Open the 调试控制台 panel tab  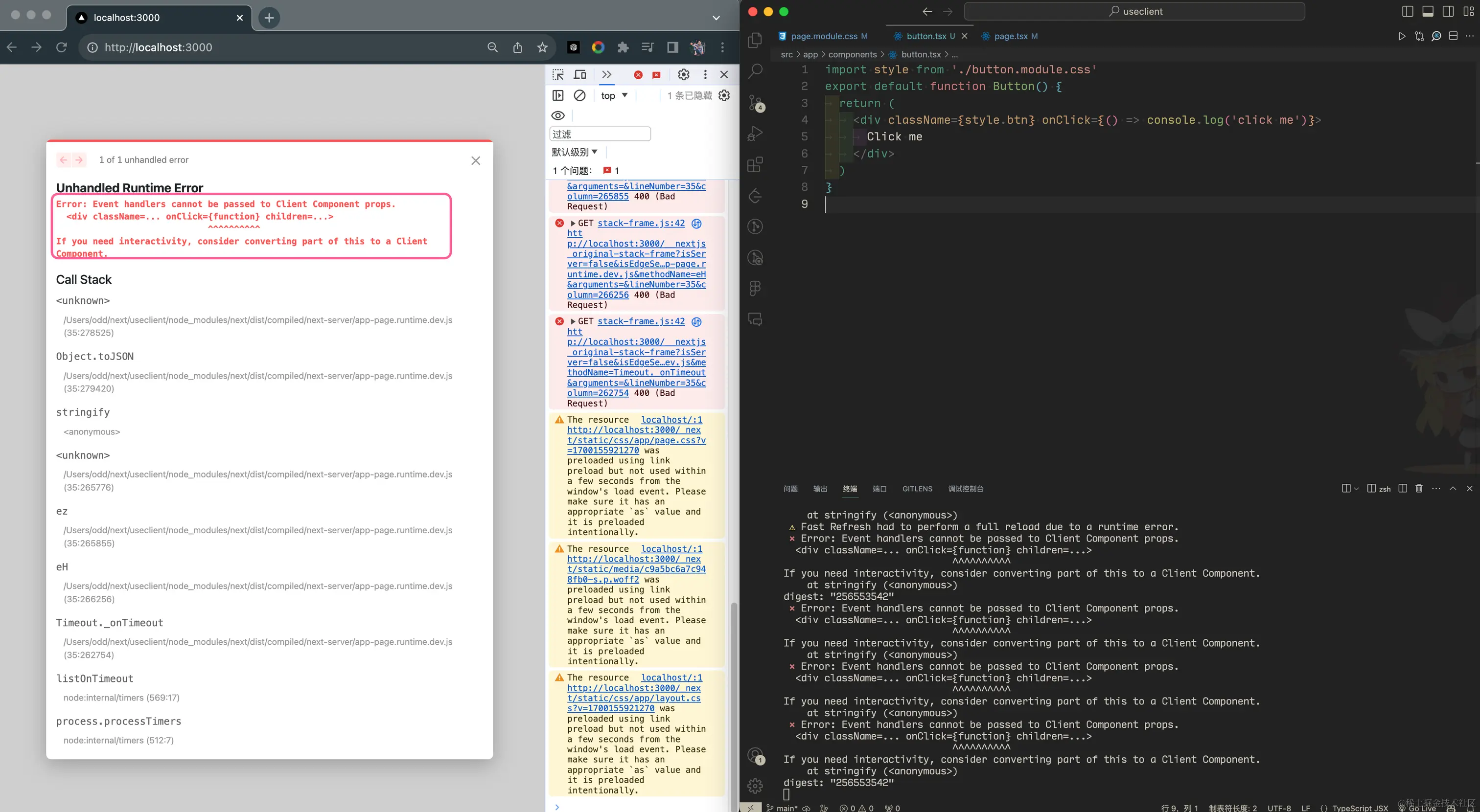click(x=965, y=489)
